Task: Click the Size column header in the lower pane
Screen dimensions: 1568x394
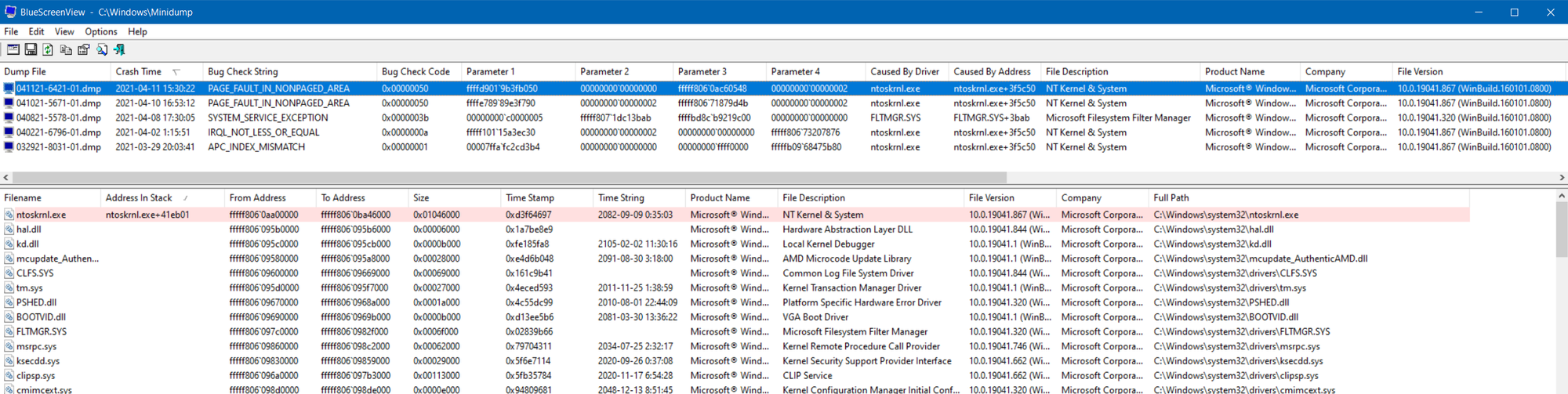Action: click(455, 198)
